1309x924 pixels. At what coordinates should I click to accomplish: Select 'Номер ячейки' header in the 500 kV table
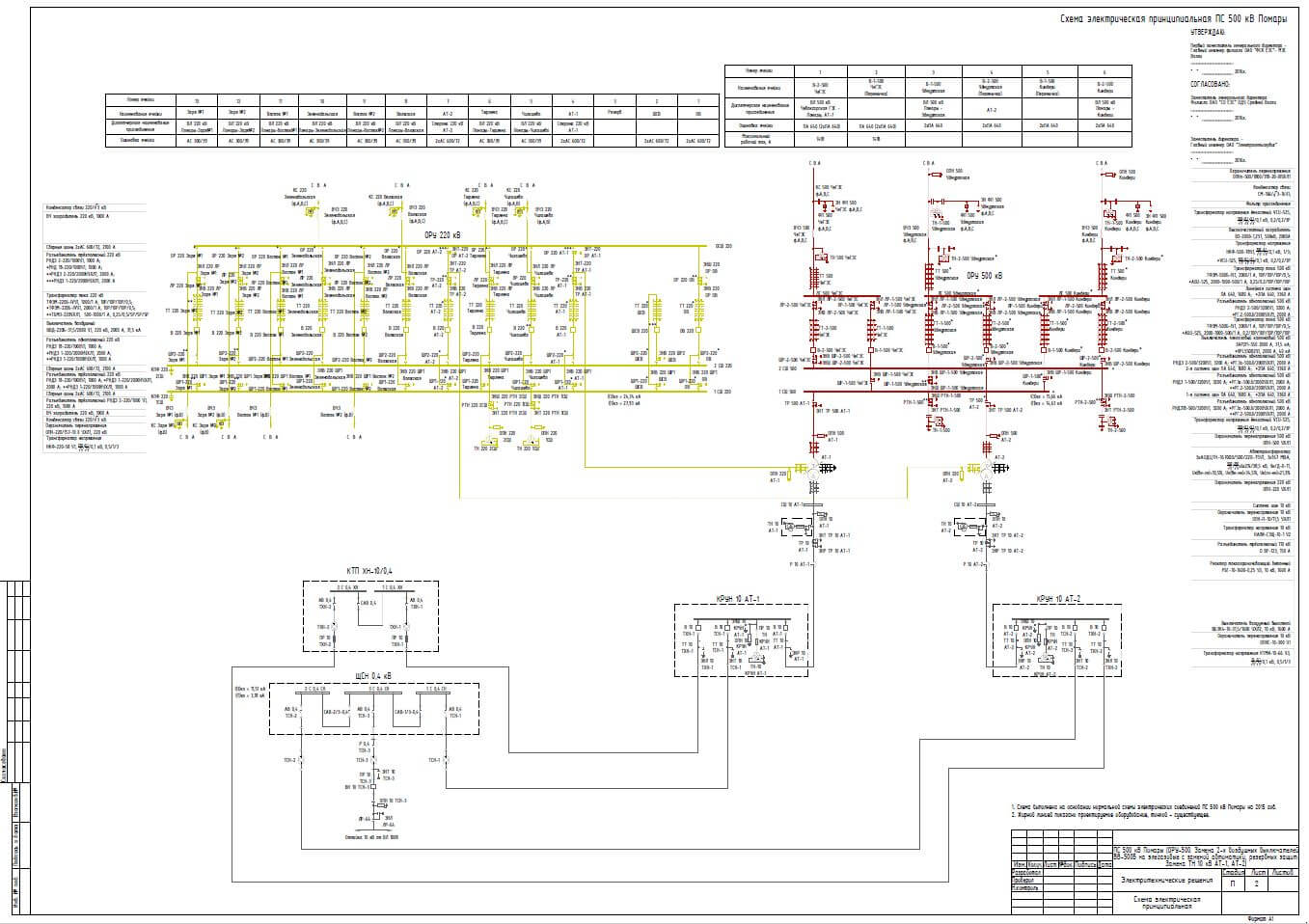(x=759, y=71)
